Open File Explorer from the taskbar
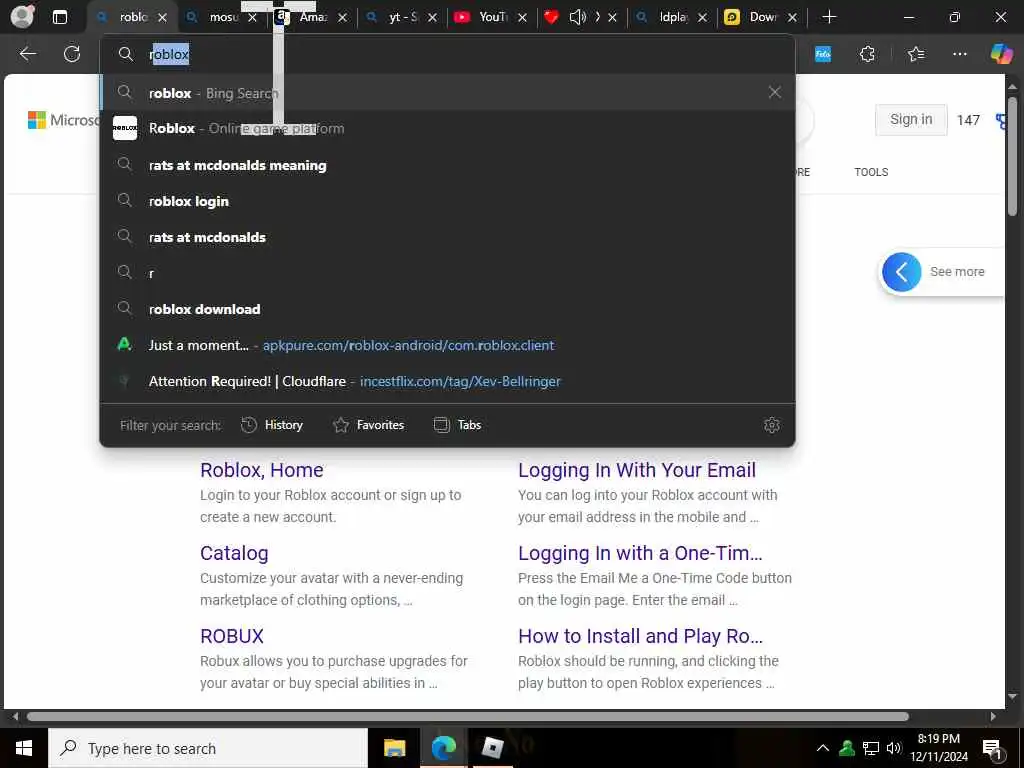 pyautogui.click(x=394, y=748)
